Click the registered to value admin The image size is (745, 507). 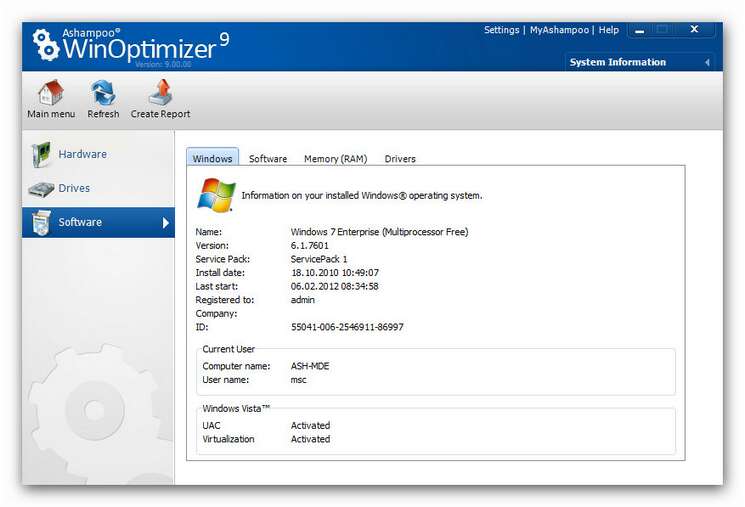303,300
